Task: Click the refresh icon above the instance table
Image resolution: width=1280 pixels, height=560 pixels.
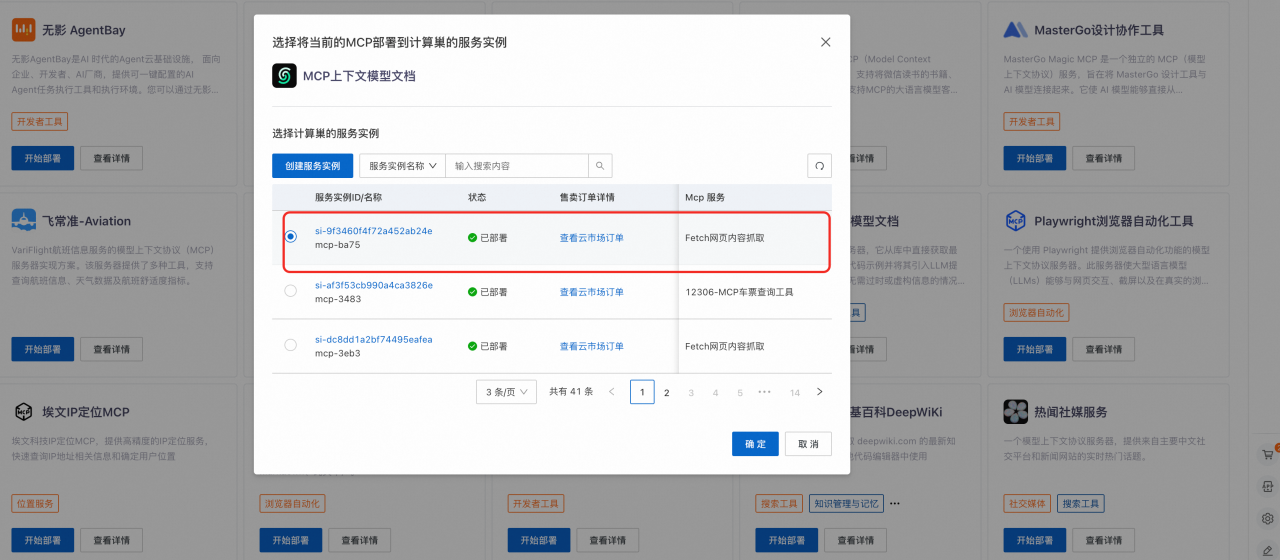Action: click(819, 166)
